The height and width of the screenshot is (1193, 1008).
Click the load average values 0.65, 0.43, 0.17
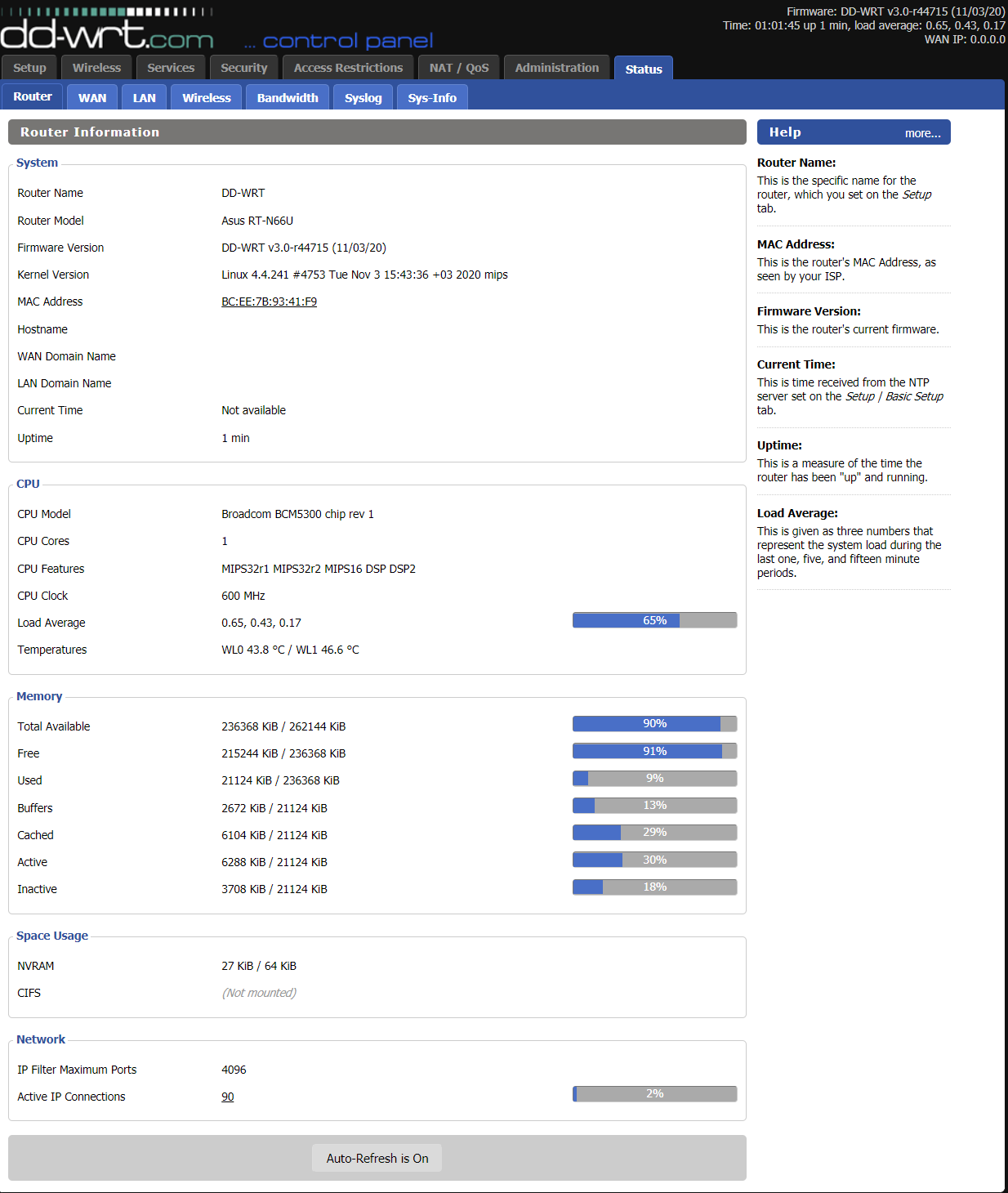click(x=261, y=623)
